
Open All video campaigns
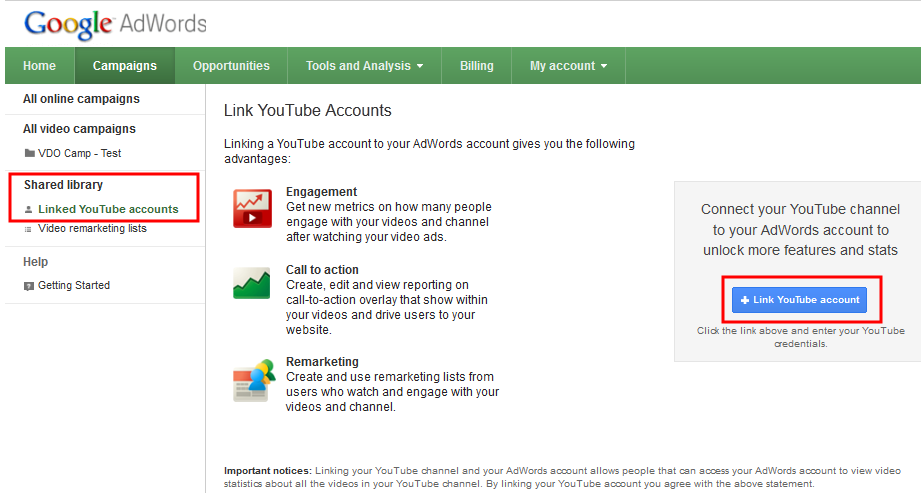(79, 129)
